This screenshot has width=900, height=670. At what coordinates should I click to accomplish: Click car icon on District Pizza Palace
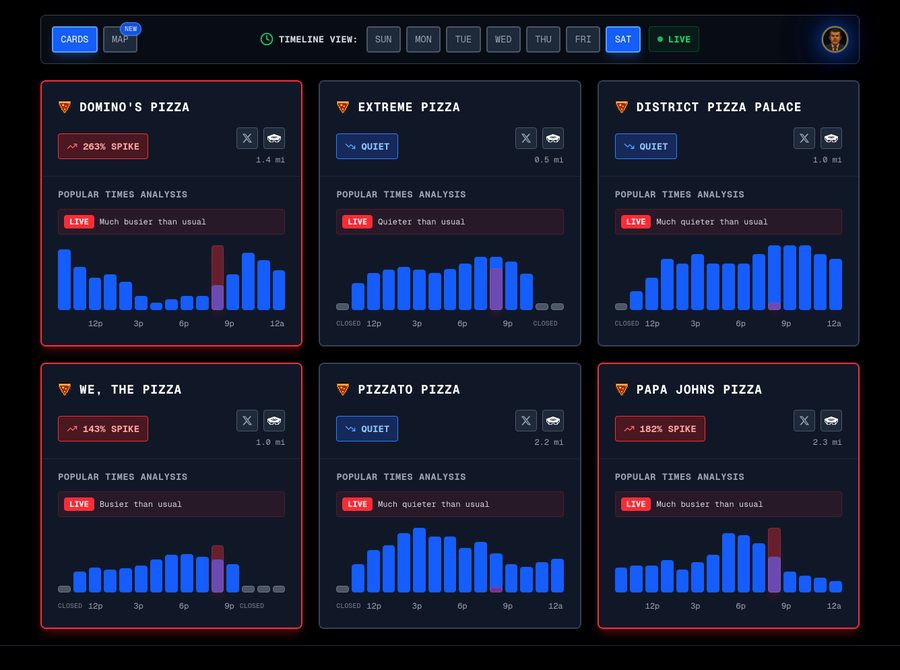tap(831, 138)
